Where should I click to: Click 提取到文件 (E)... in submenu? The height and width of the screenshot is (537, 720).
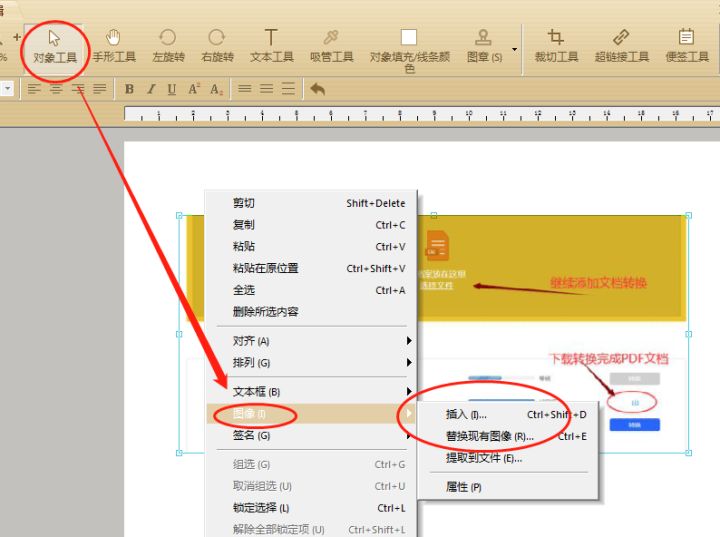click(484, 458)
